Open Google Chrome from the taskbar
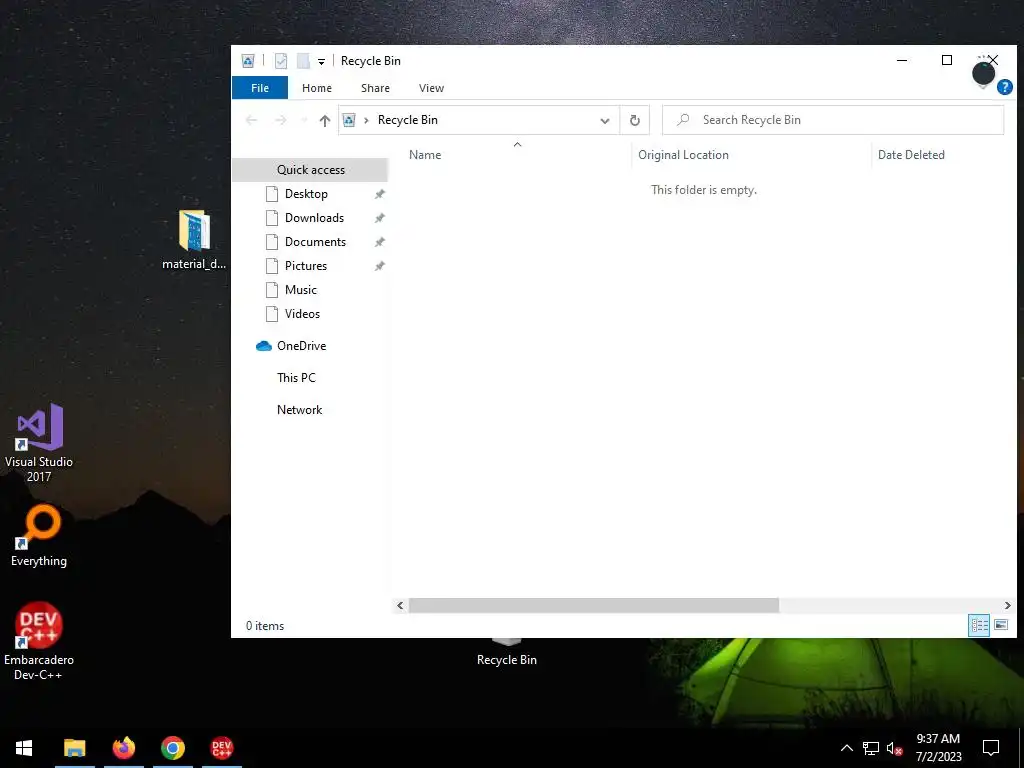This screenshot has width=1024, height=768. [x=173, y=748]
